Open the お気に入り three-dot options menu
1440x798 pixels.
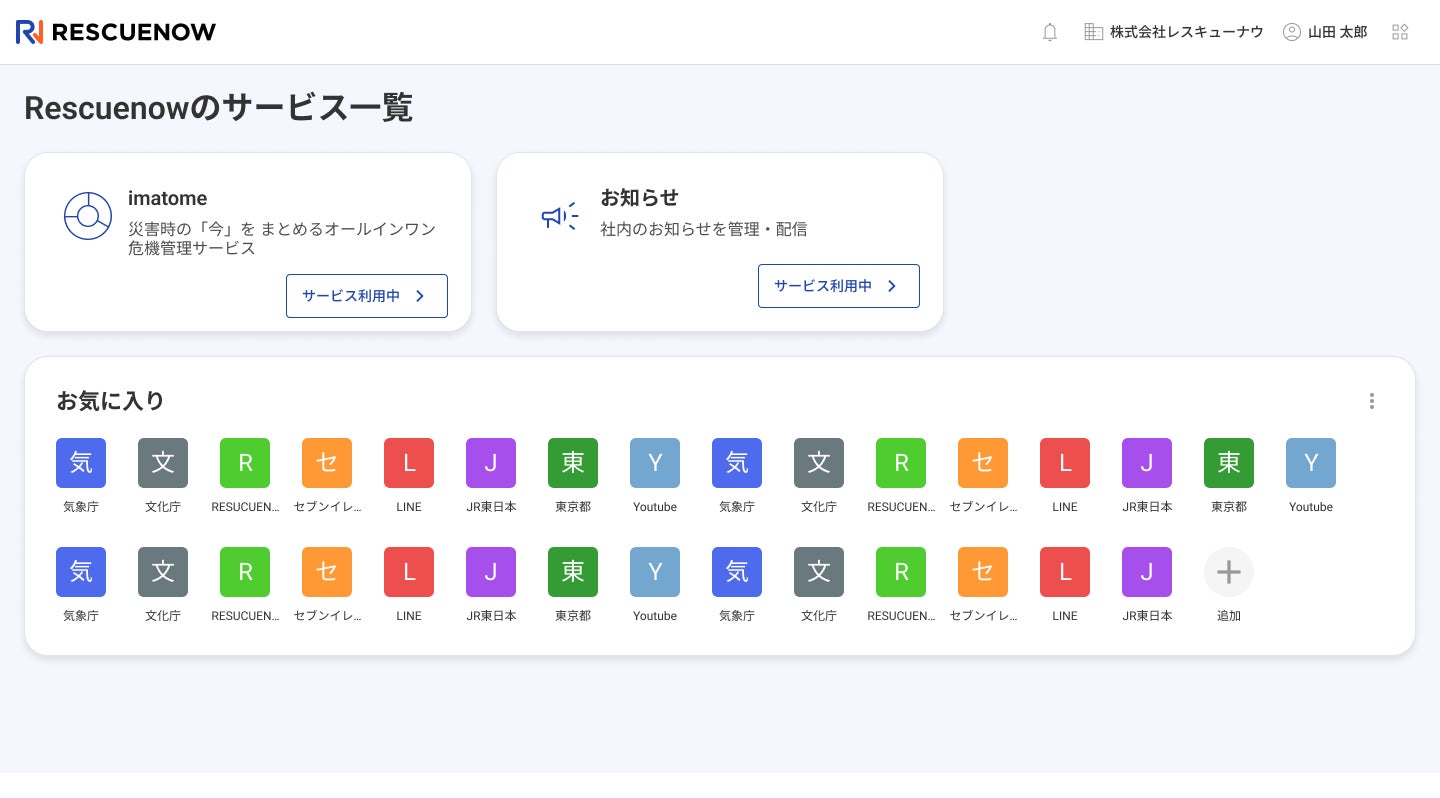(1372, 401)
